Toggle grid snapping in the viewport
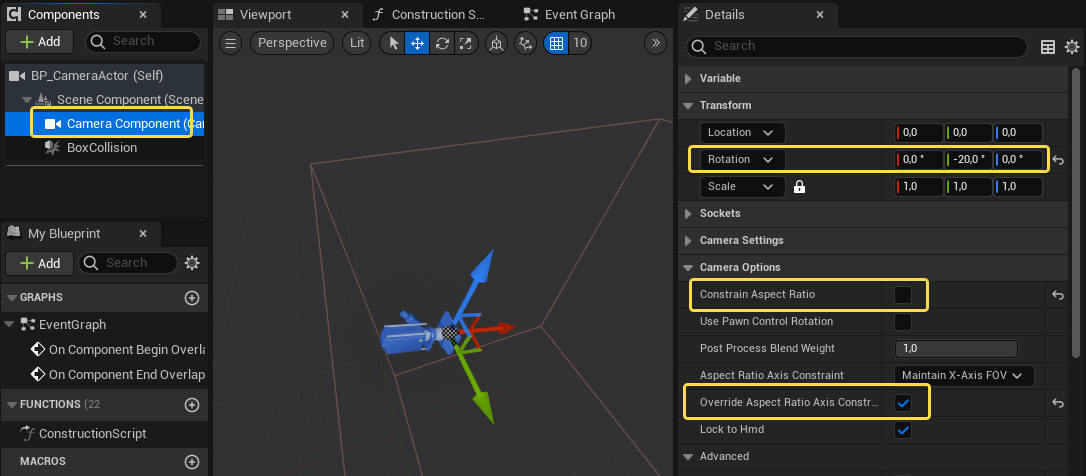Image resolution: width=1086 pixels, height=476 pixels. pos(556,43)
